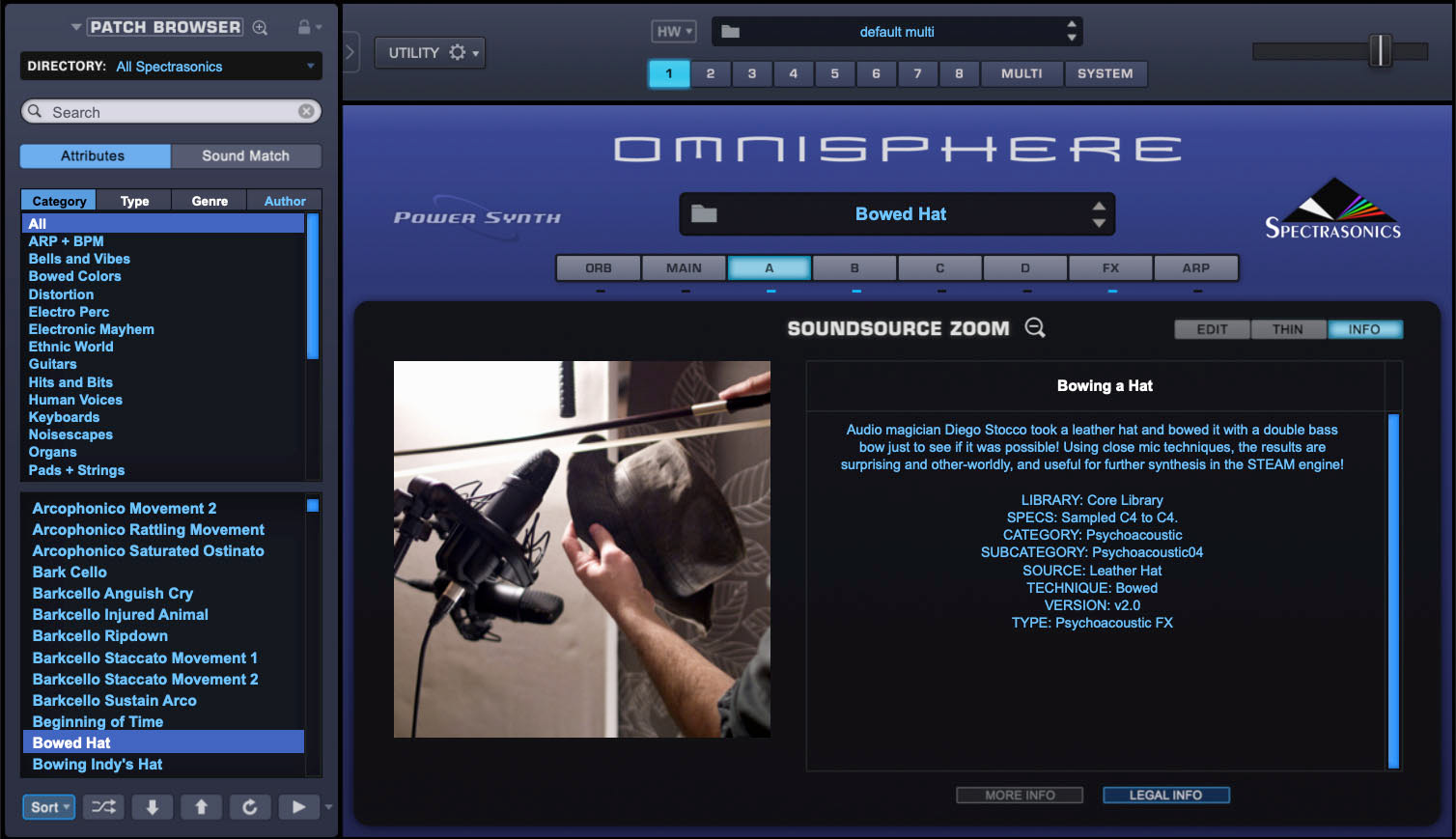1456x839 pixels.
Task: Click the search magnifier icon
Action: tap(35, 111)
